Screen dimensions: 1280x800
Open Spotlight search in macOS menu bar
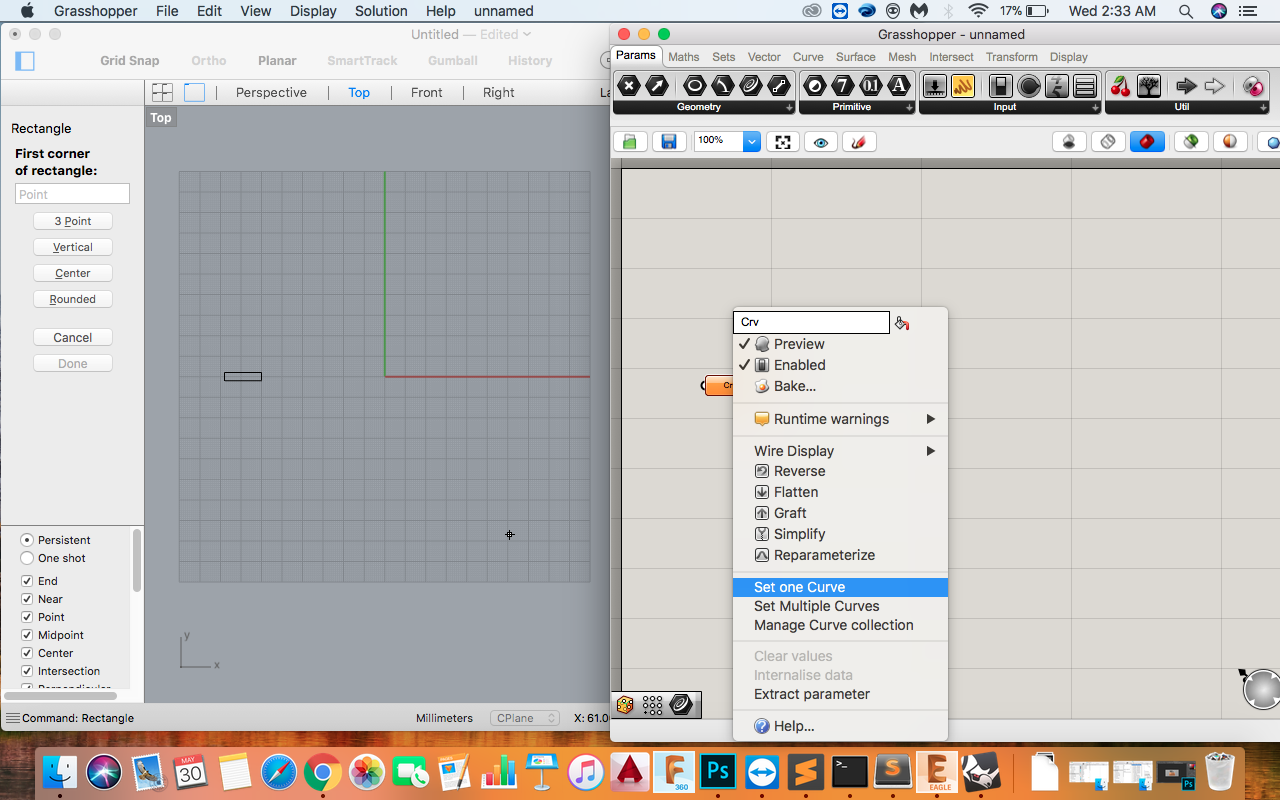[1185, 11]
